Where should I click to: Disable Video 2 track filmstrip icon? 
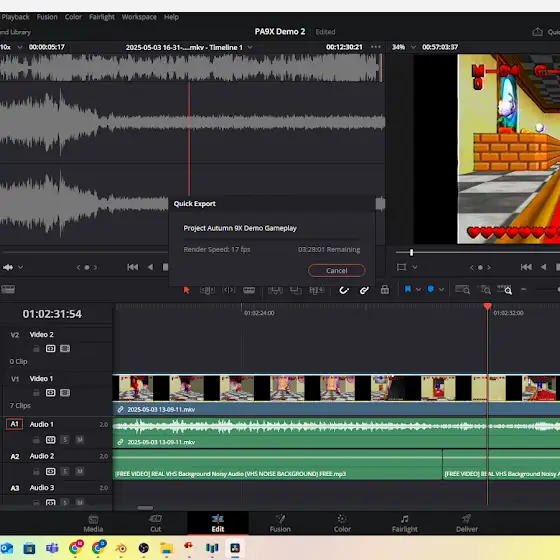pyautogui.click(x=65, y=349)
